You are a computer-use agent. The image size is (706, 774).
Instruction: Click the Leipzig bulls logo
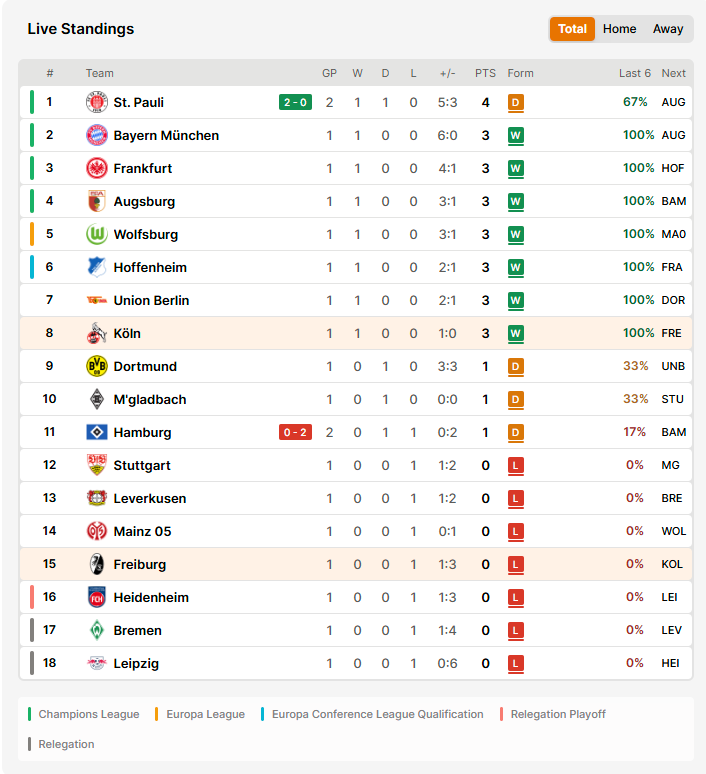(97, 663)
